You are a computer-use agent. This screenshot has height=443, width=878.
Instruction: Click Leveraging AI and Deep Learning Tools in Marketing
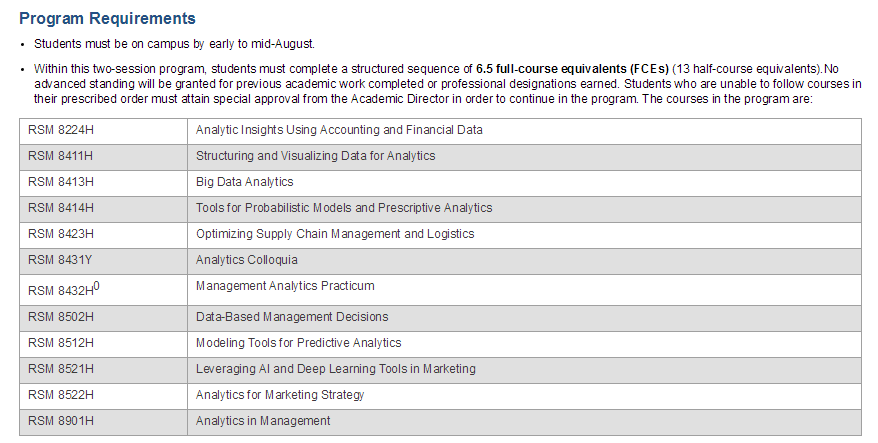(x=335, y=369)
